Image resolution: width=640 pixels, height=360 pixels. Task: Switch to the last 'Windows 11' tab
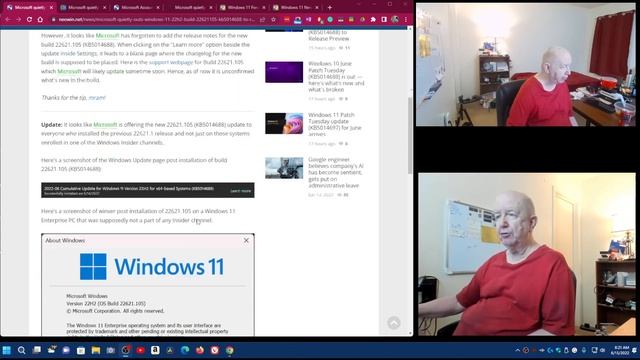296,7
